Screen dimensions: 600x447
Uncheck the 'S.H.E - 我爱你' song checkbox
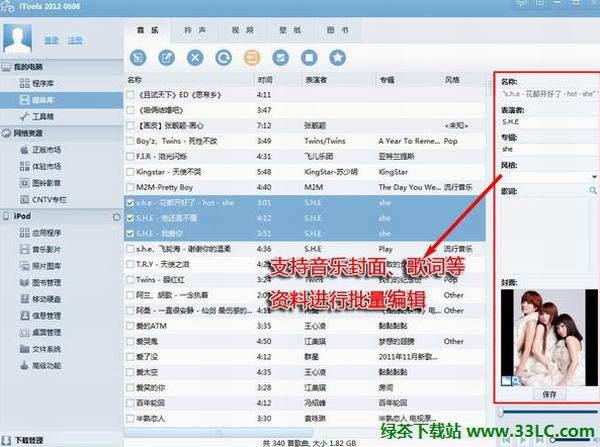131,232
